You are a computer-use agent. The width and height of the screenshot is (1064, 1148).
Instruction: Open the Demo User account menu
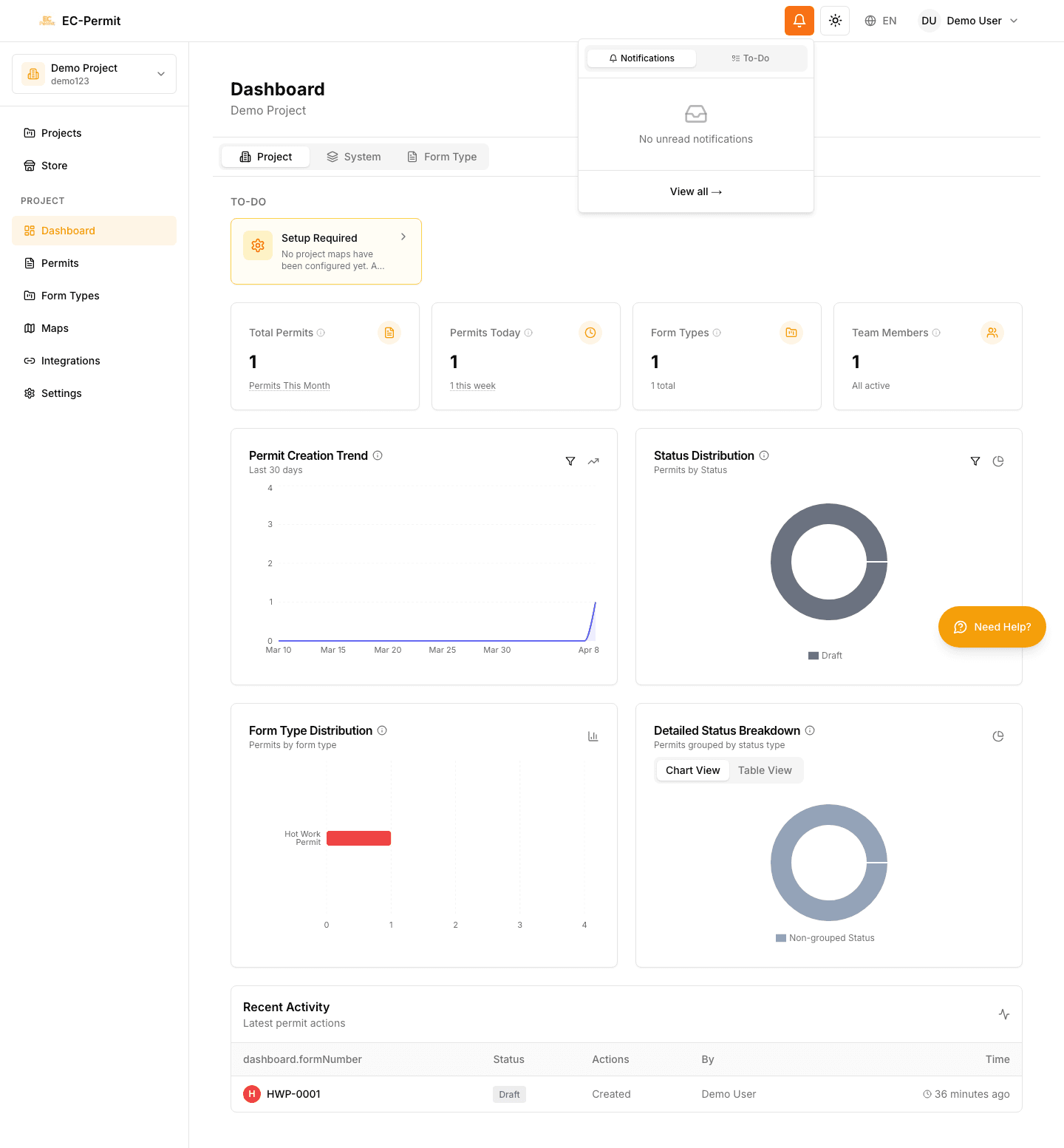pyautogui.click(x=969, y=21)
